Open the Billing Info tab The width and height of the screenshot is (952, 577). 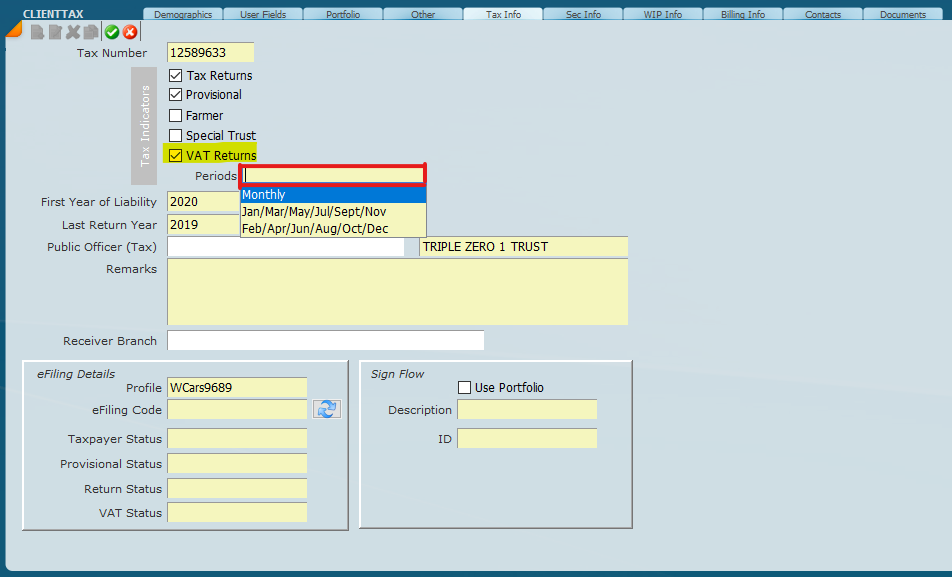point(742,14)
